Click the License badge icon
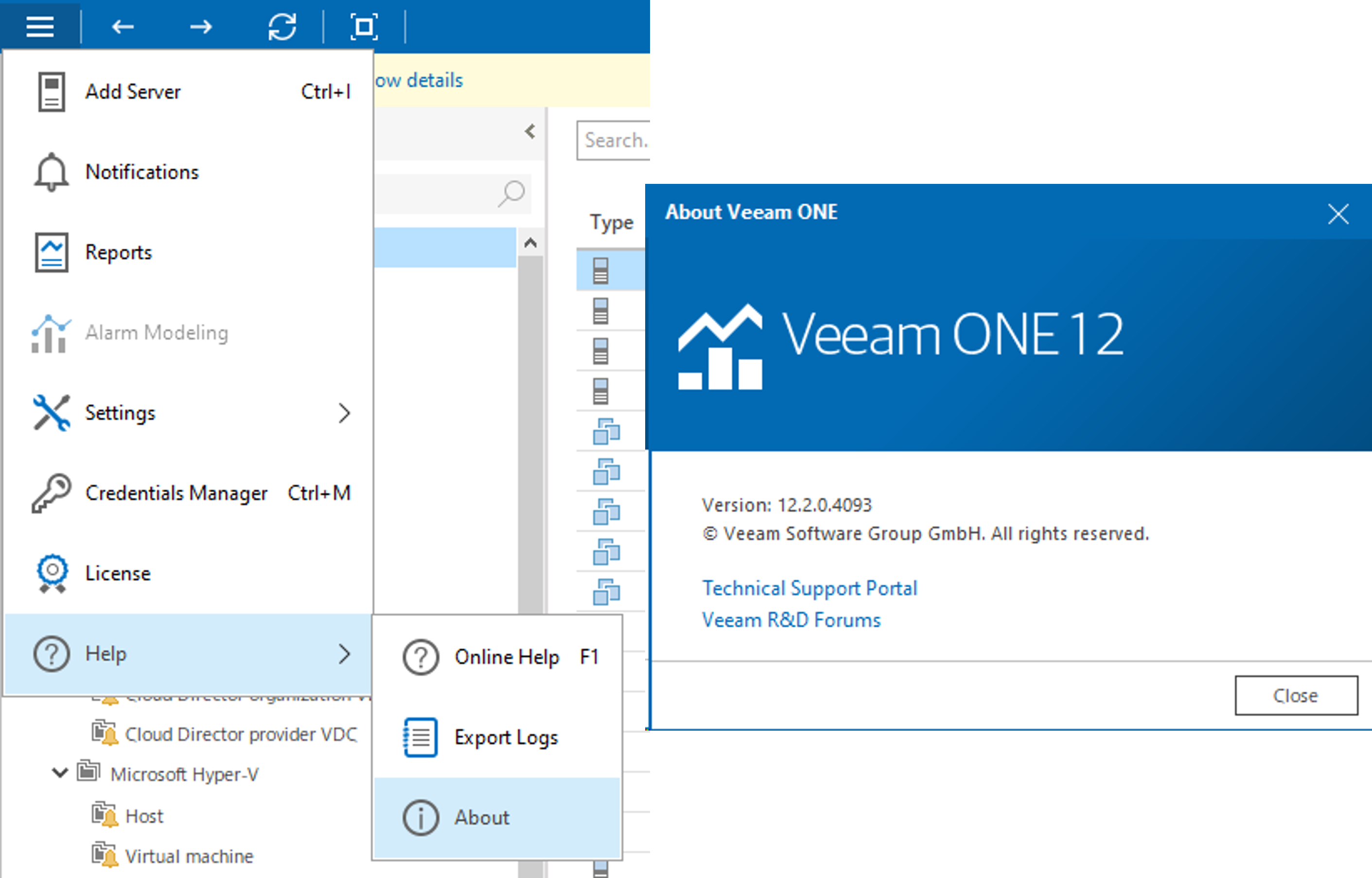 coord(53,573)
